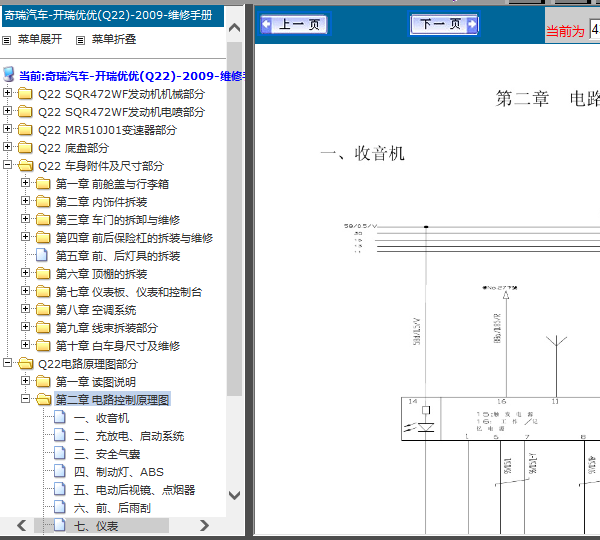600x540 pixels.
Task: Select 第五章 前、后灯具的拆装 entry
Action: click(118, 256)
